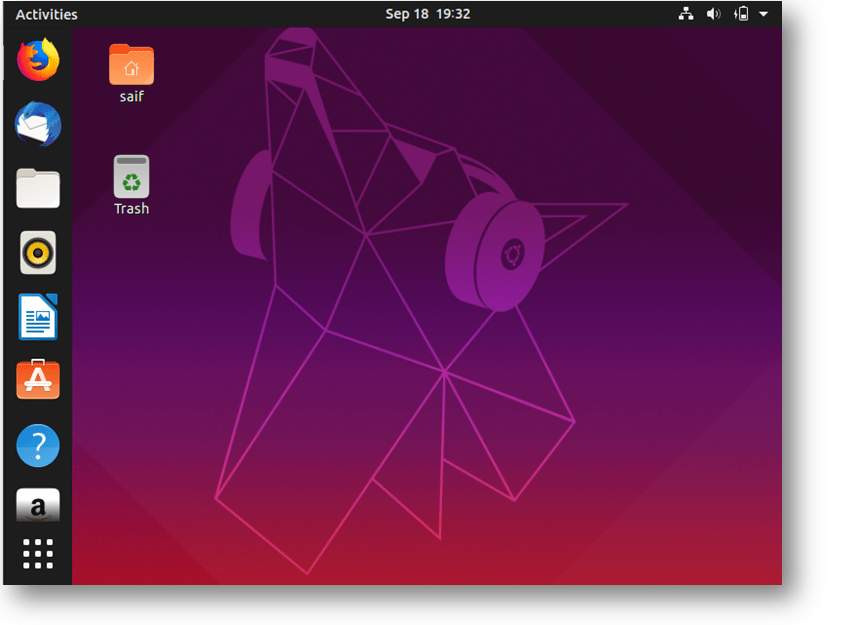Viewport: 842px width, 625px height.
Task: Show Applications grid button
Action: [x=38, y=554]
